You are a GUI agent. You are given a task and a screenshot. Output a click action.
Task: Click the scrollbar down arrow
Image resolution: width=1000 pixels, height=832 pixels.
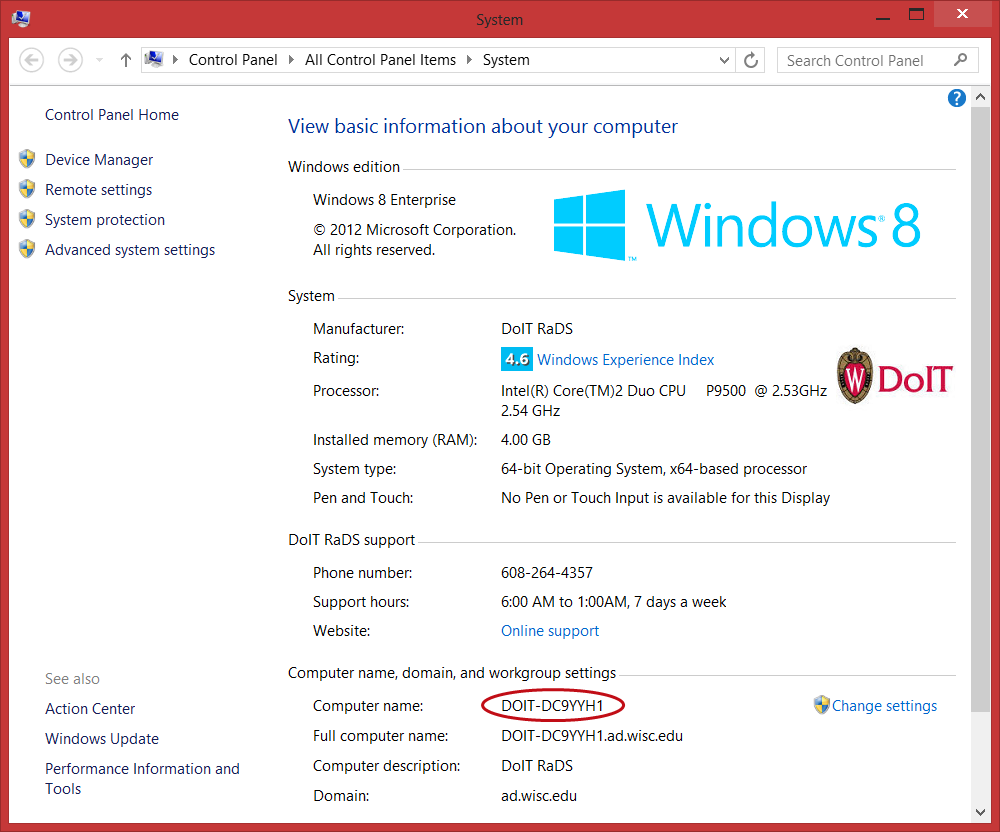click(x=980, y=812)
